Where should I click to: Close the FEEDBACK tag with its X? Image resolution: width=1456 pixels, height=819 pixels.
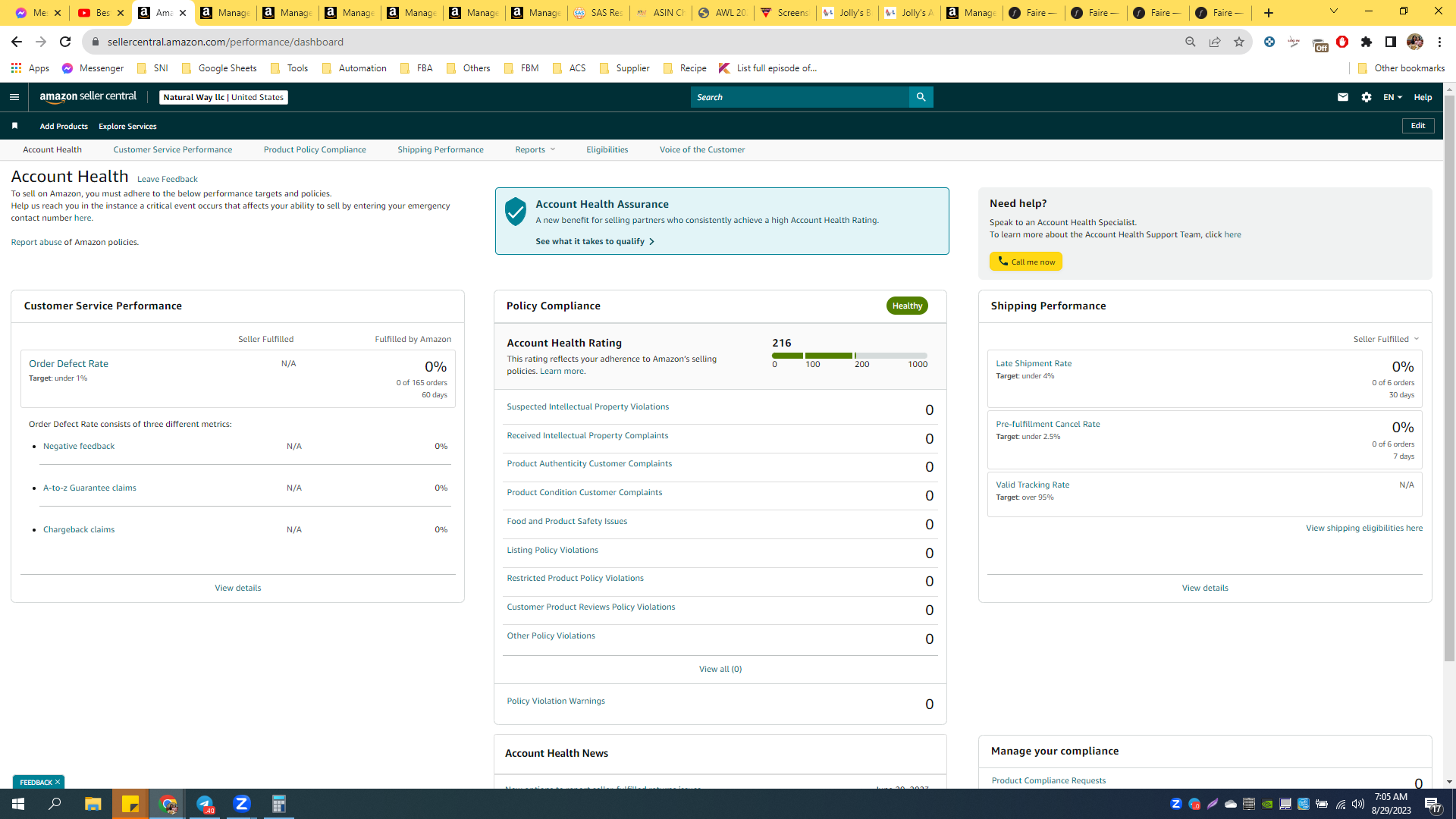point(58,782)
